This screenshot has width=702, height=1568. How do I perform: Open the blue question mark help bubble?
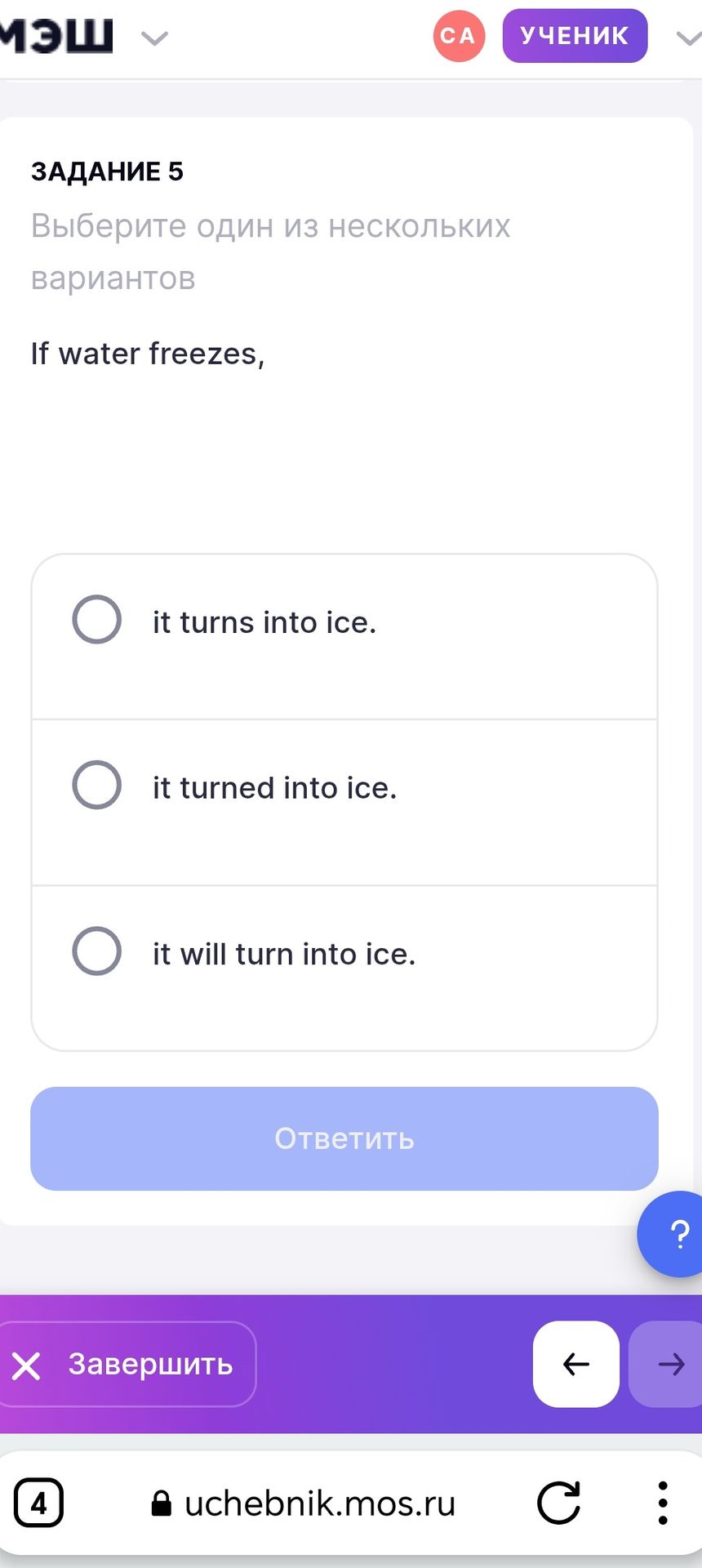(x=674, y=1234)
